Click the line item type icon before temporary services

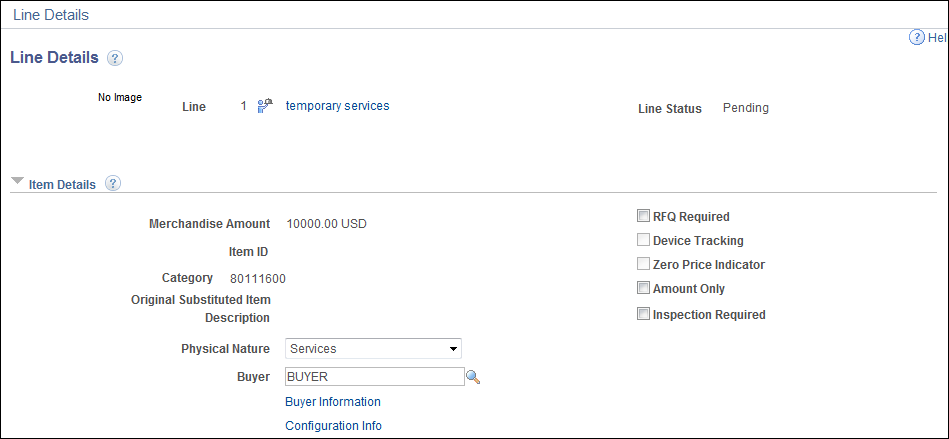265,106
